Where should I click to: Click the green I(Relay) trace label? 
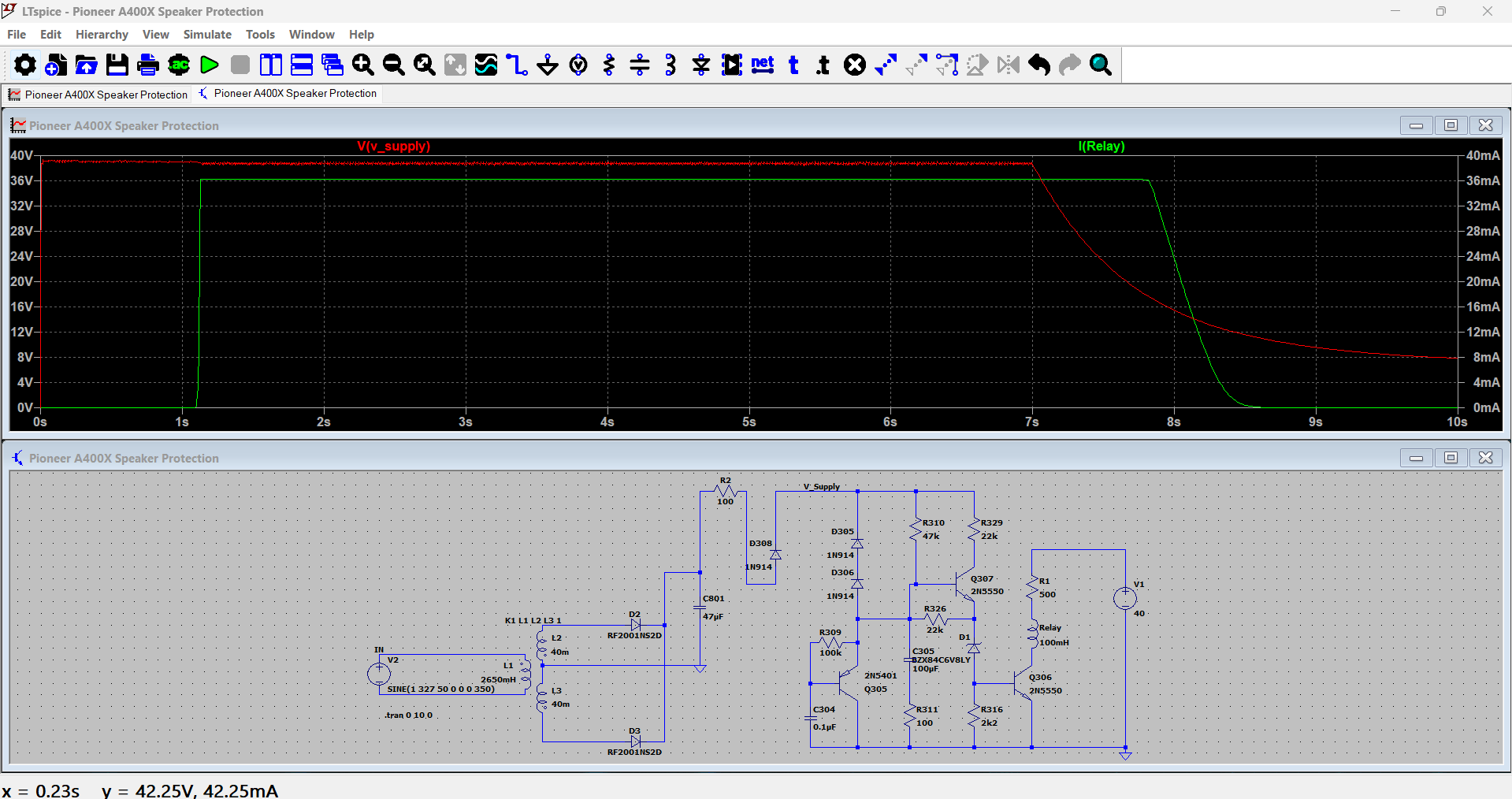tap(1101, 147)
